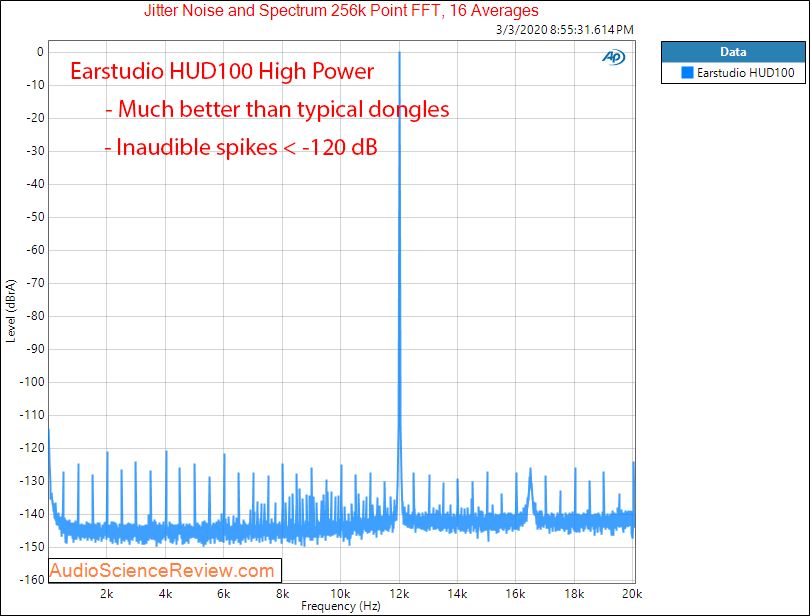Click the annotation Inaudible spikes < -120 dB
810x616 pixels.
click(x=241, y=147)
